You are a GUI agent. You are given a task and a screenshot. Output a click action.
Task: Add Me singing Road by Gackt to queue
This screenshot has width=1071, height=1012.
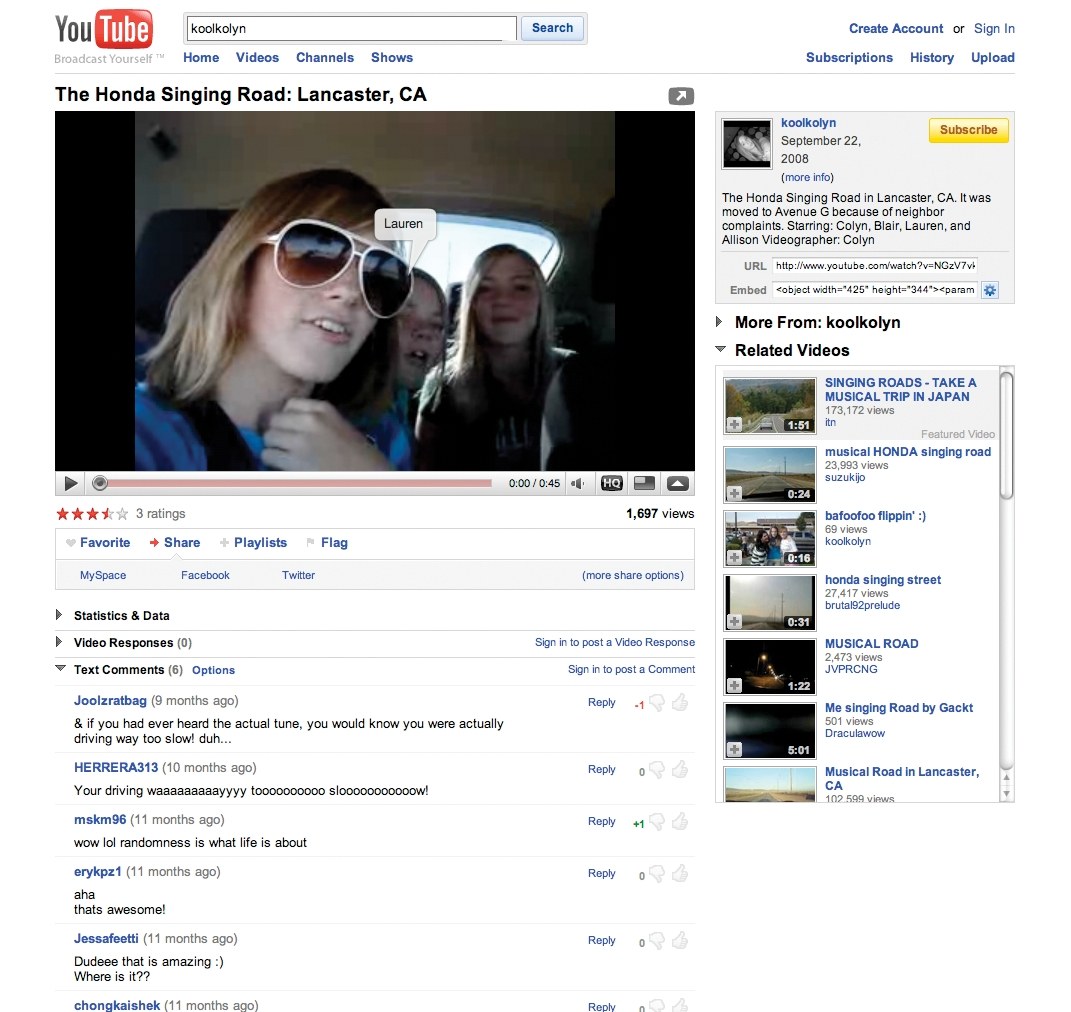pos(734,749)
